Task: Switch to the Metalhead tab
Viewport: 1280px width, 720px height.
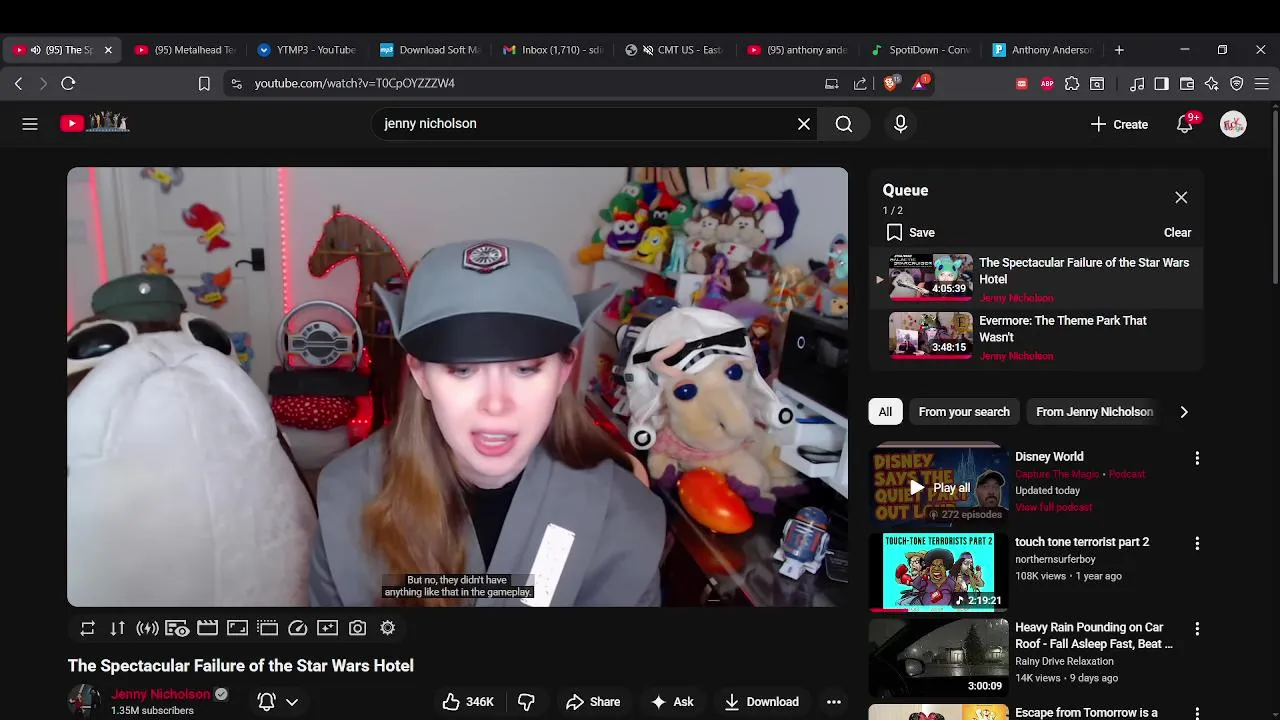Action: coord(184,50)
